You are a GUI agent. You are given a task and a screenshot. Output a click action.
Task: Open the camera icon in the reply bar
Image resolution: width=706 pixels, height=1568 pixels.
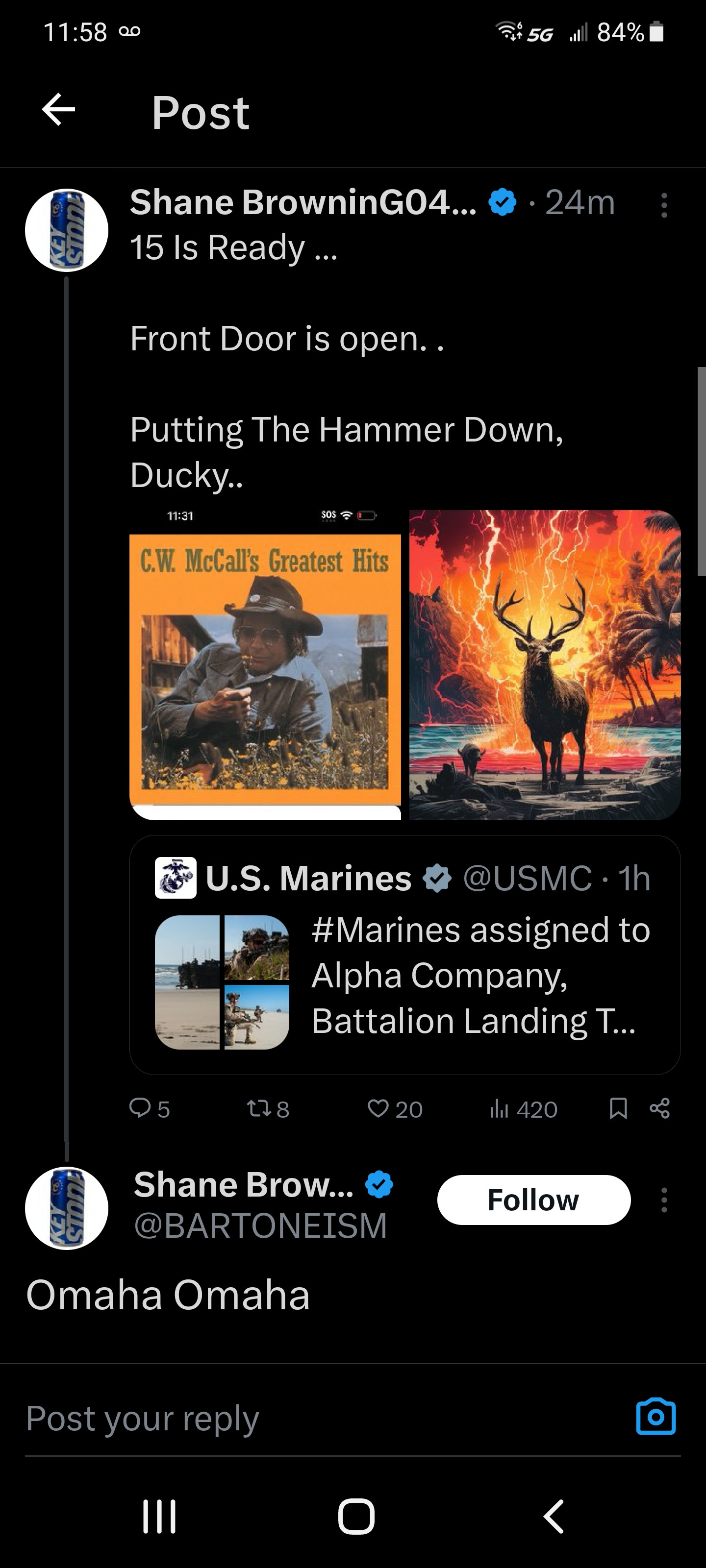pyautogui.click(x=656, y=1417)
